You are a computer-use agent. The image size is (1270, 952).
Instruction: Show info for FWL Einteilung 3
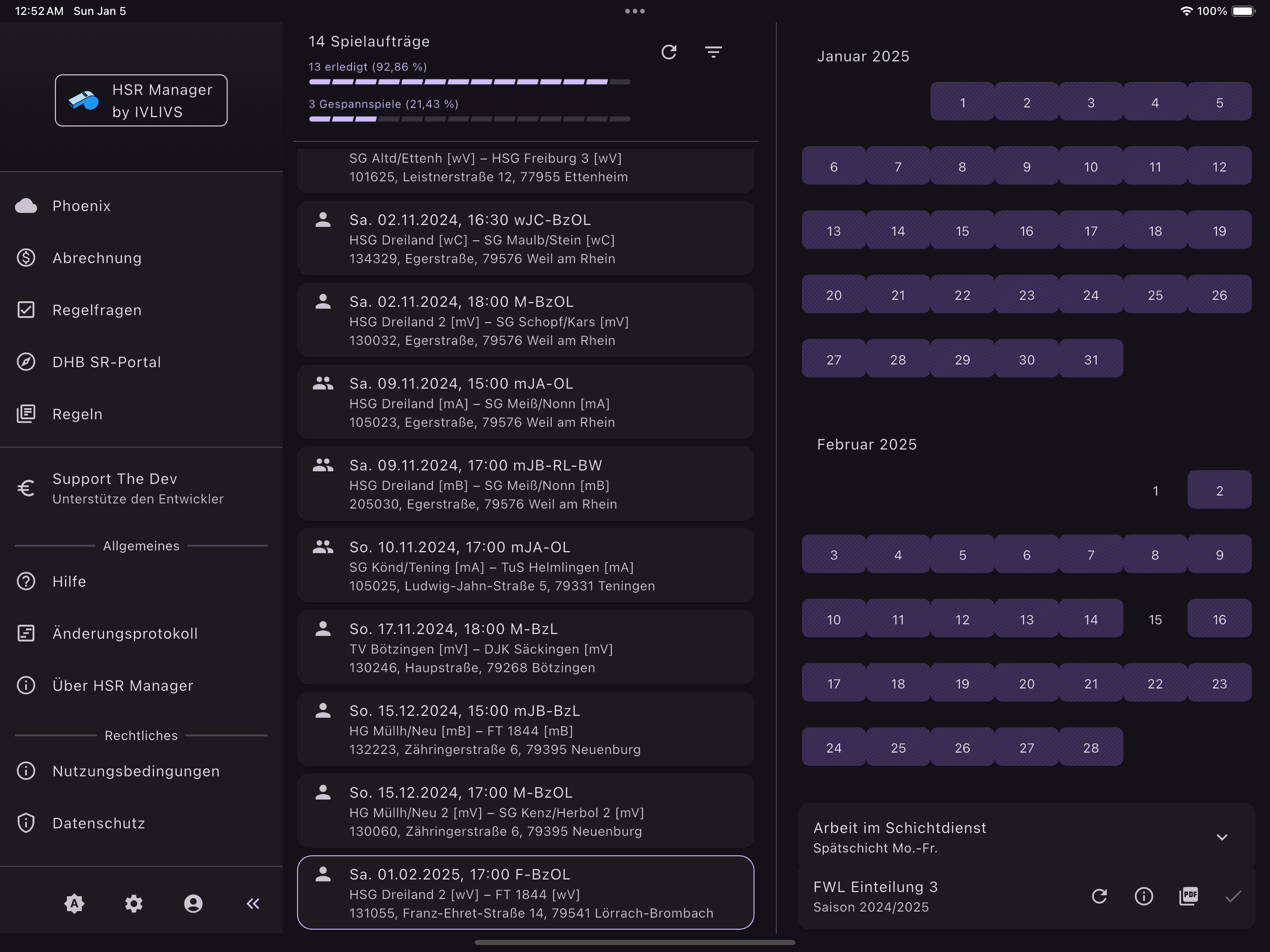pyautogui.click(x=1144, y=896)
